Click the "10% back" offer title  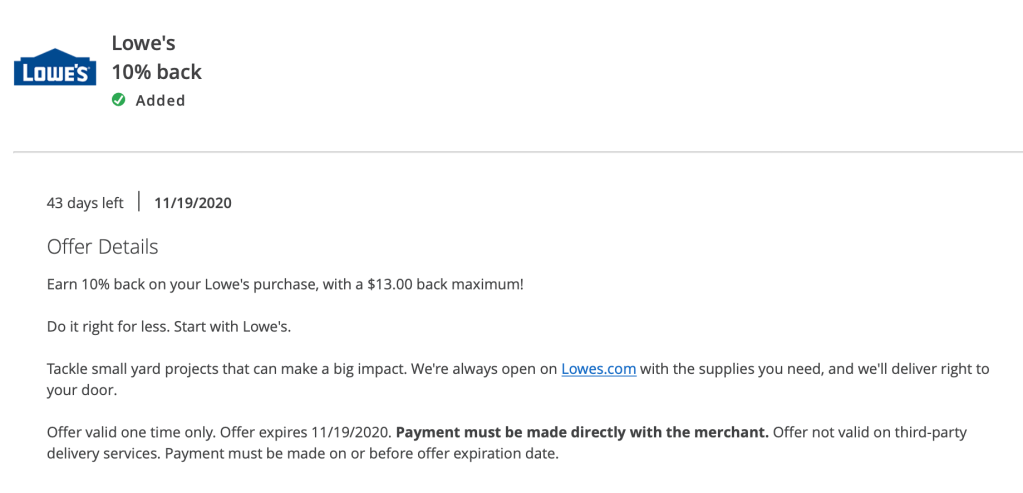click(156, 72)
